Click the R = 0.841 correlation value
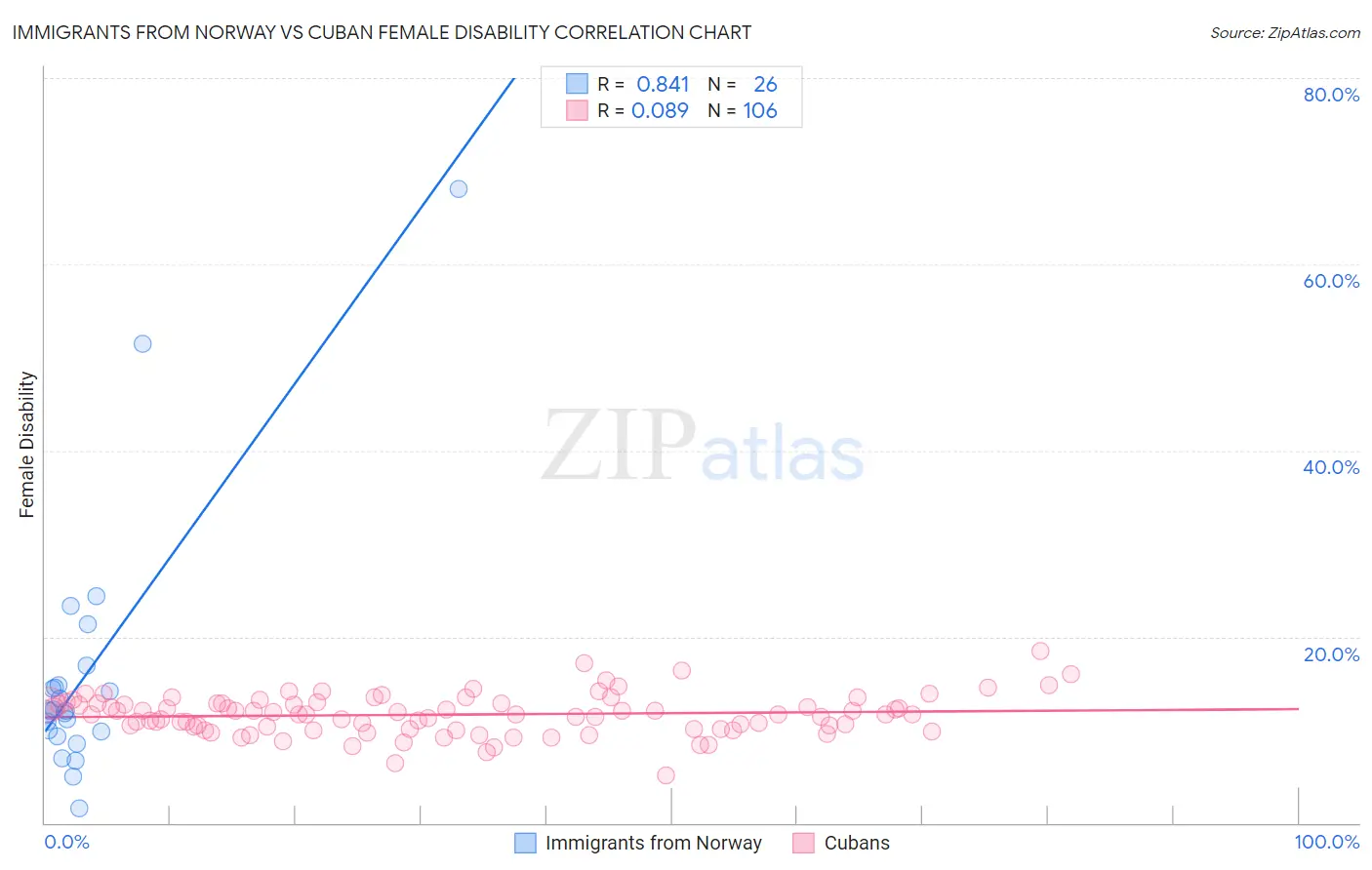The width and height of the screenshot is (1372, 870). coord(643,84)
